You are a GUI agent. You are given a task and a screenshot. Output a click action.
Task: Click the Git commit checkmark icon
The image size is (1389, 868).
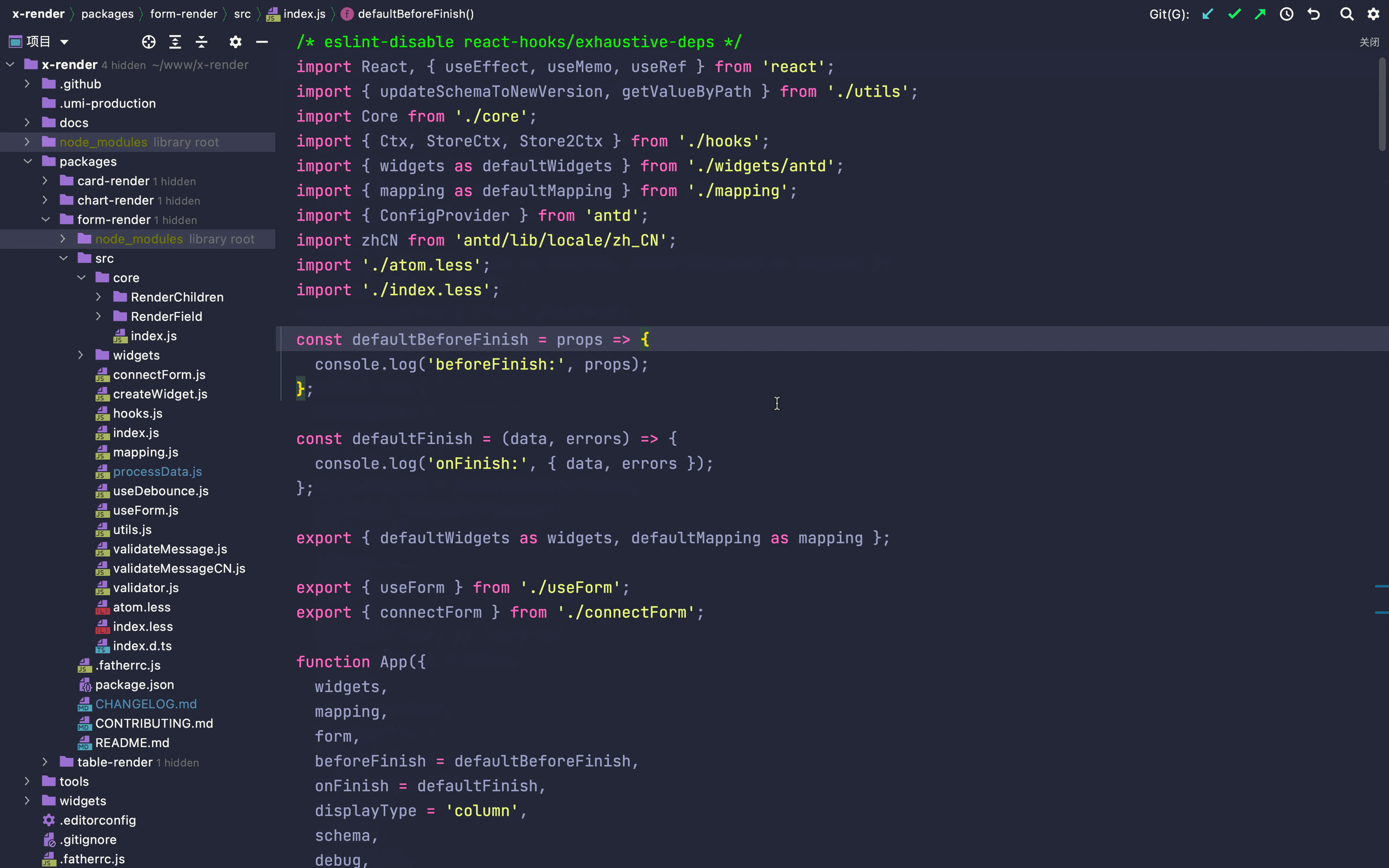pyautogui.click(x=1234, y=14)
